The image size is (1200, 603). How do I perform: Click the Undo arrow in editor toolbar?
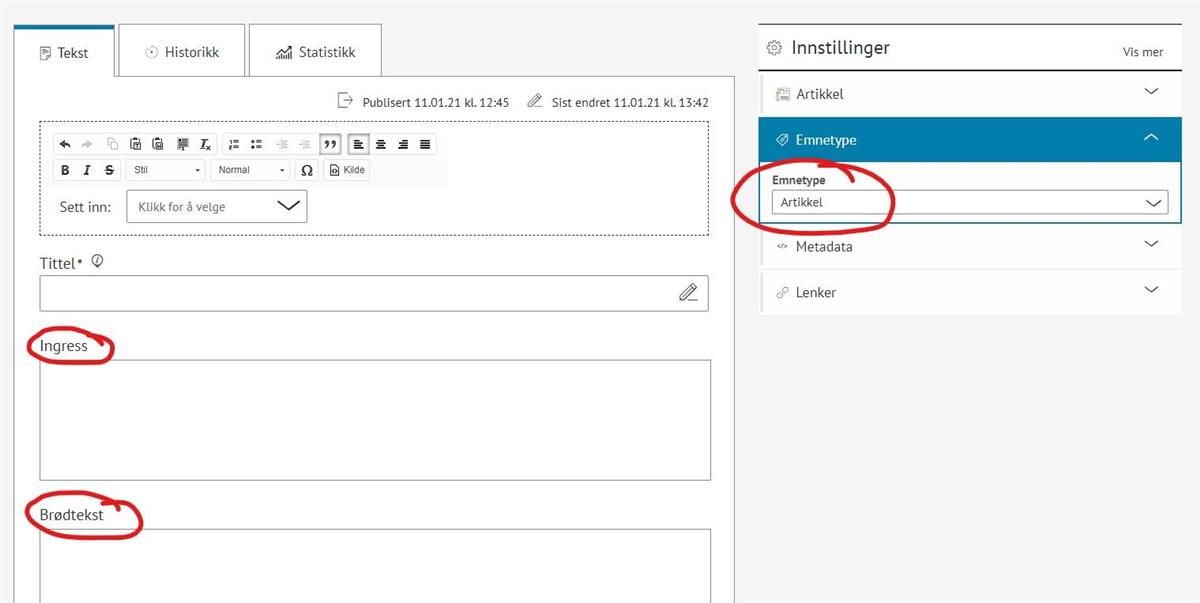tap(65, 144)
